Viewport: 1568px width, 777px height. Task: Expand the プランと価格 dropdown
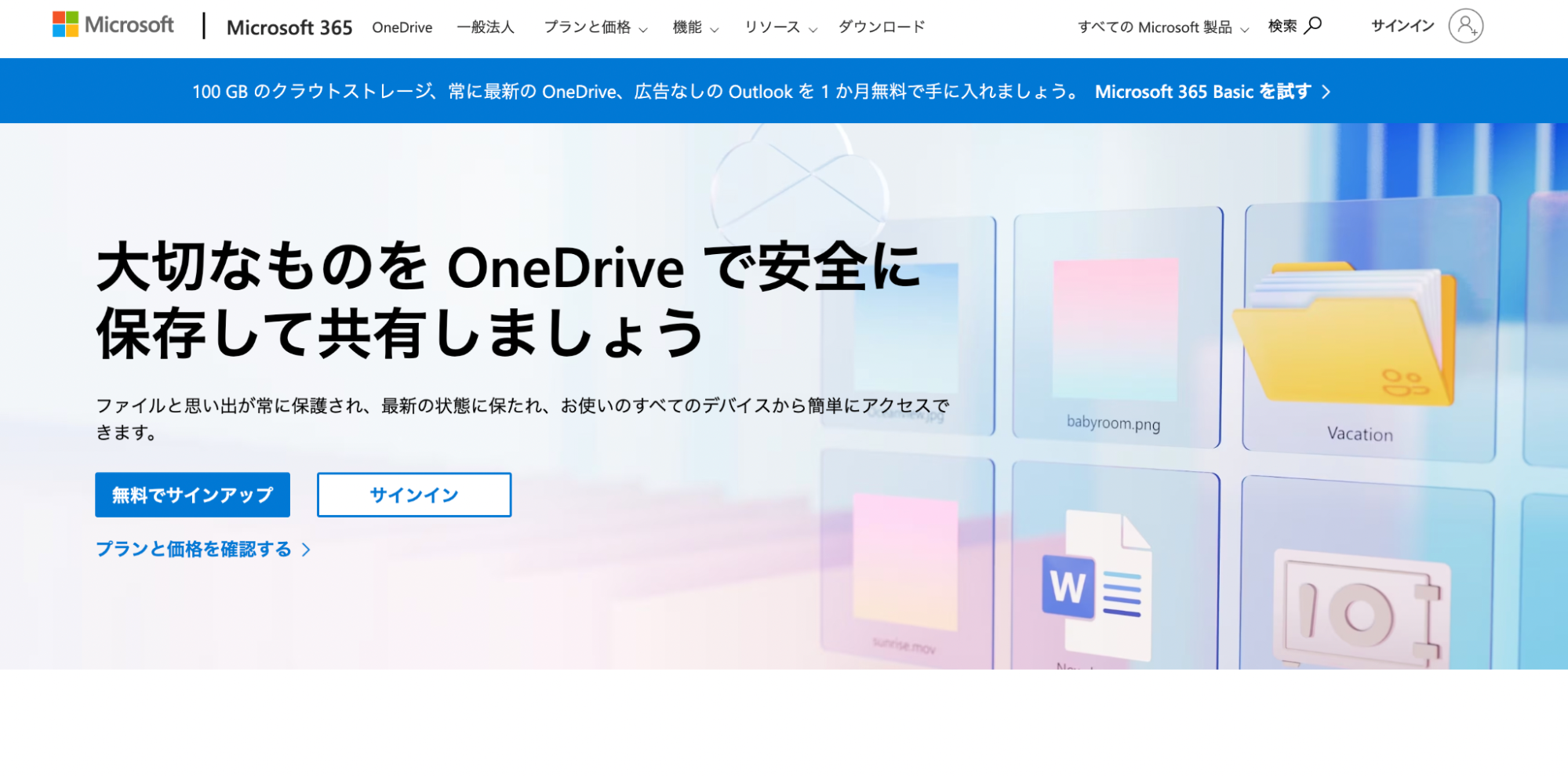[589, 27]
